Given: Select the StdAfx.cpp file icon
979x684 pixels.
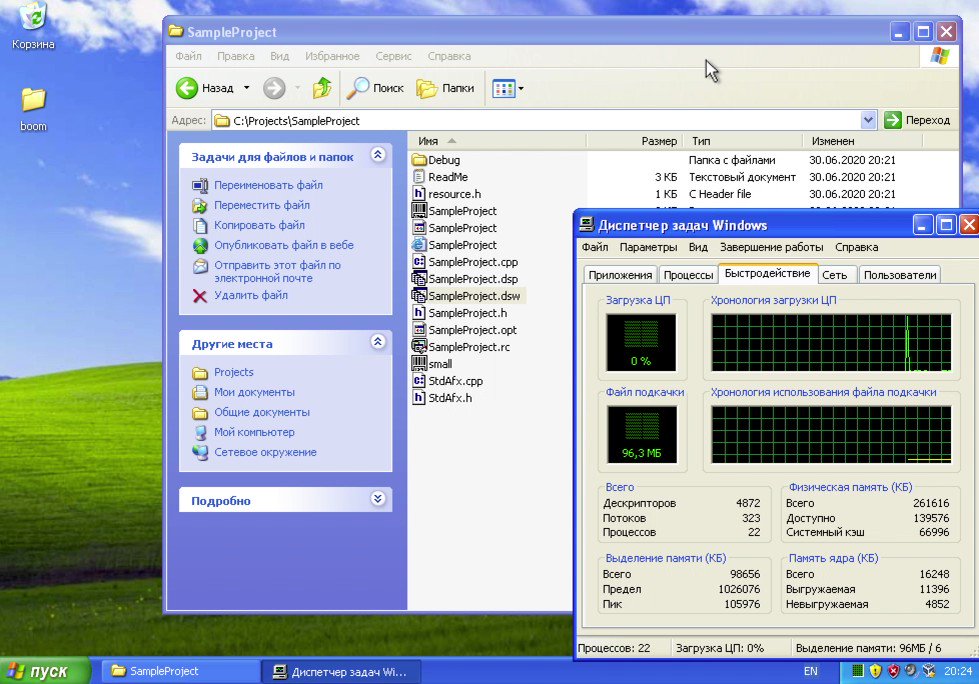Looking at the screenshot, I should [x=419, y=380].
